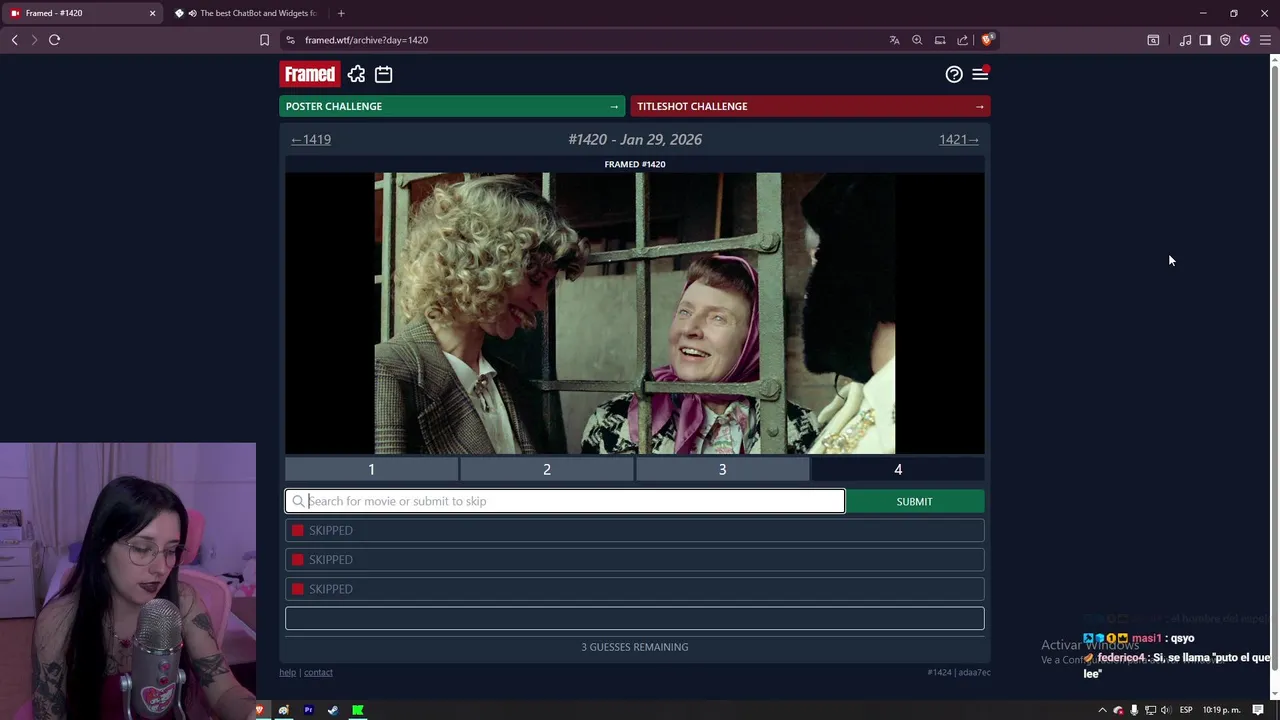The width and height of the screenshot is (1280, 720).
Task: Switch to the Framed #1420 browser tab
Action: 80,13
